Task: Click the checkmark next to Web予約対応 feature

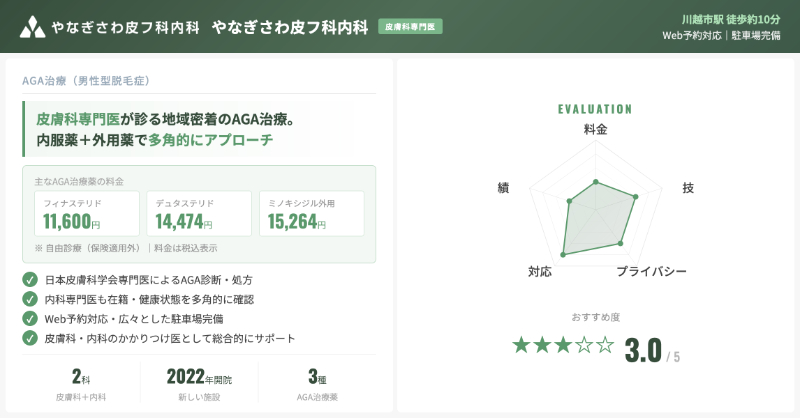Action: 29,318
